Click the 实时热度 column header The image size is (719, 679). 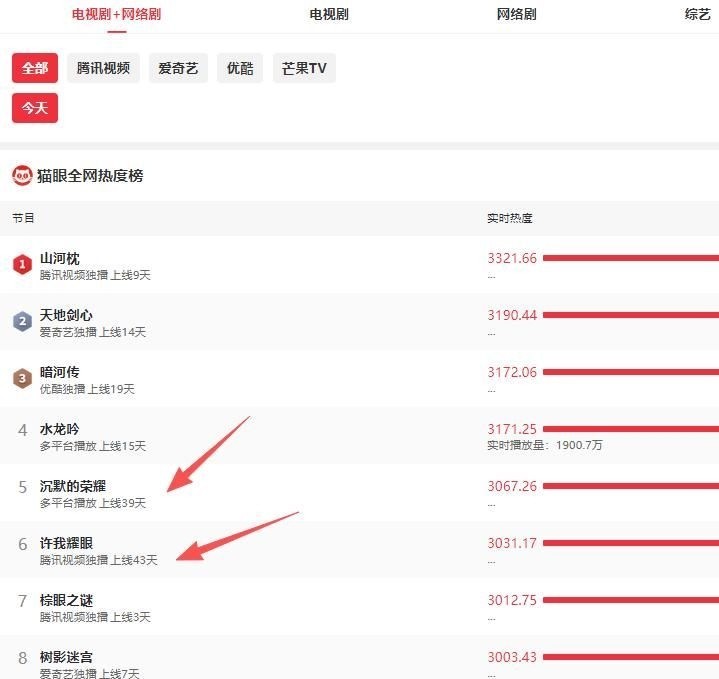[x=510, y=218]
